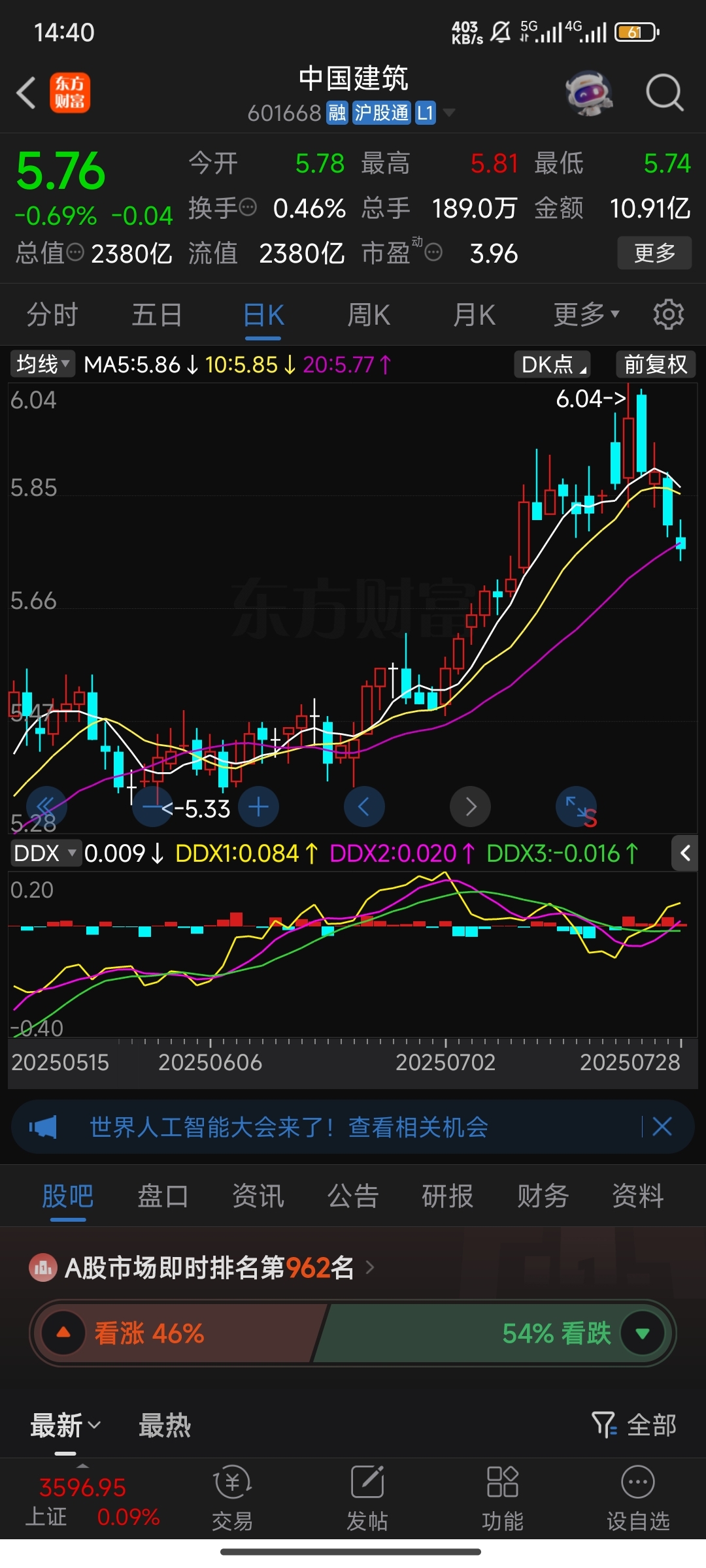Screen dimensions: 706x1568
Task: Open the DDX indicator dropdown
Action: point(46,853)
